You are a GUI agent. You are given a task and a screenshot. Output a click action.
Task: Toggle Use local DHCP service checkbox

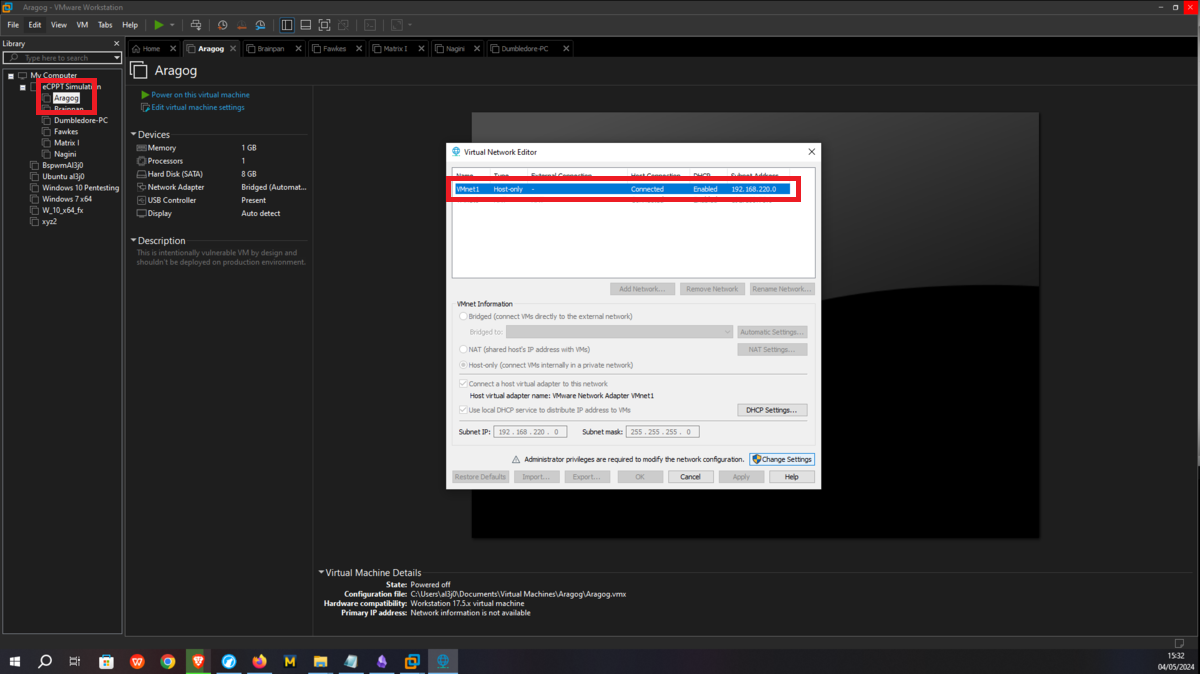click(463, 410)
